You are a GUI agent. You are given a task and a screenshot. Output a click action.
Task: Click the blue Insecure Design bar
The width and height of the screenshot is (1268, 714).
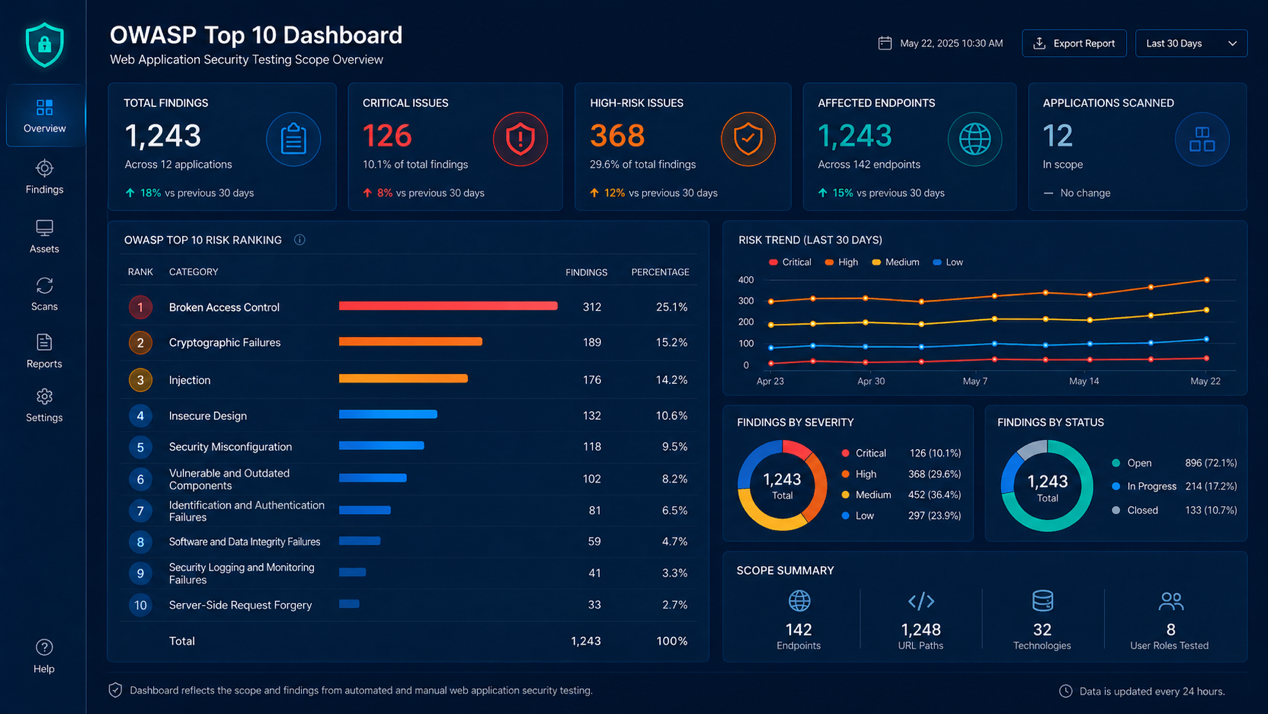tap(388, 414)
